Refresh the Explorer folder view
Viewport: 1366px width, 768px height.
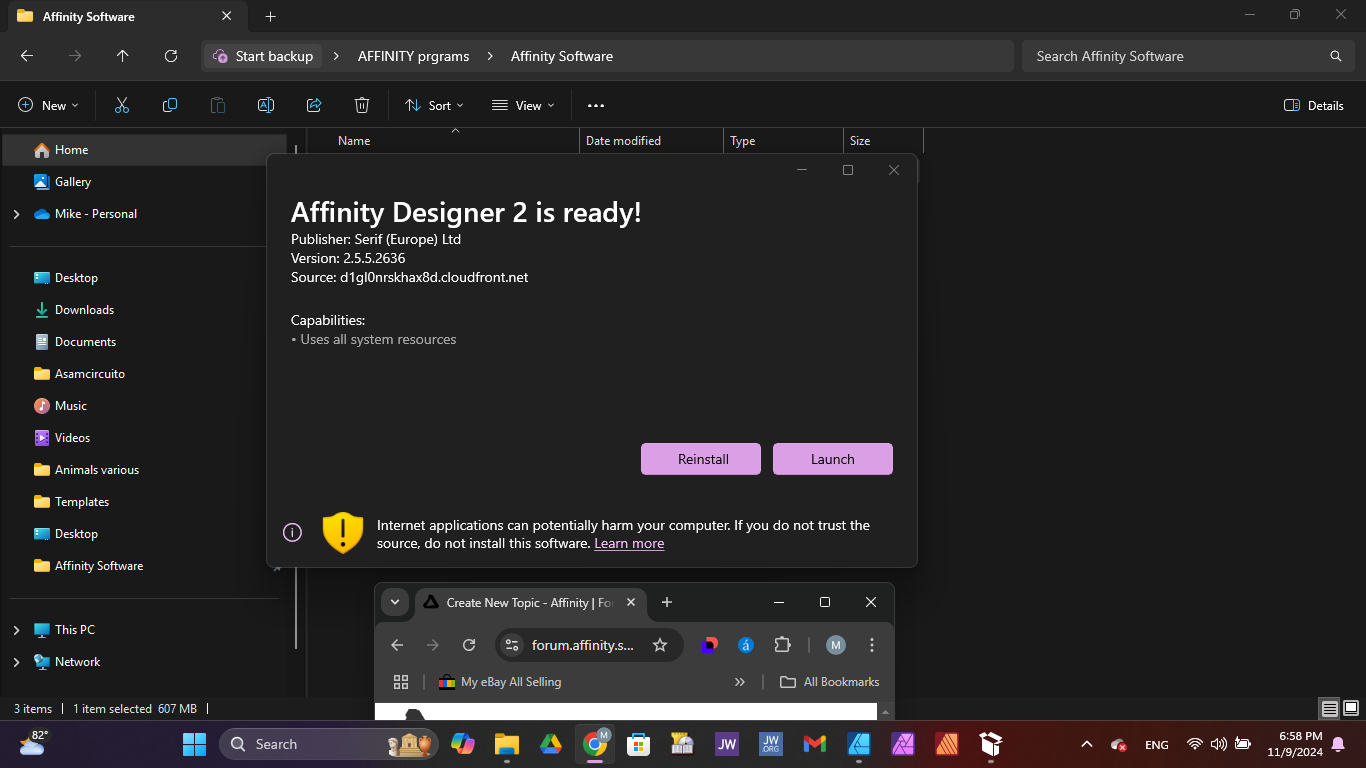pyautogui.click(x=171, y=56)
